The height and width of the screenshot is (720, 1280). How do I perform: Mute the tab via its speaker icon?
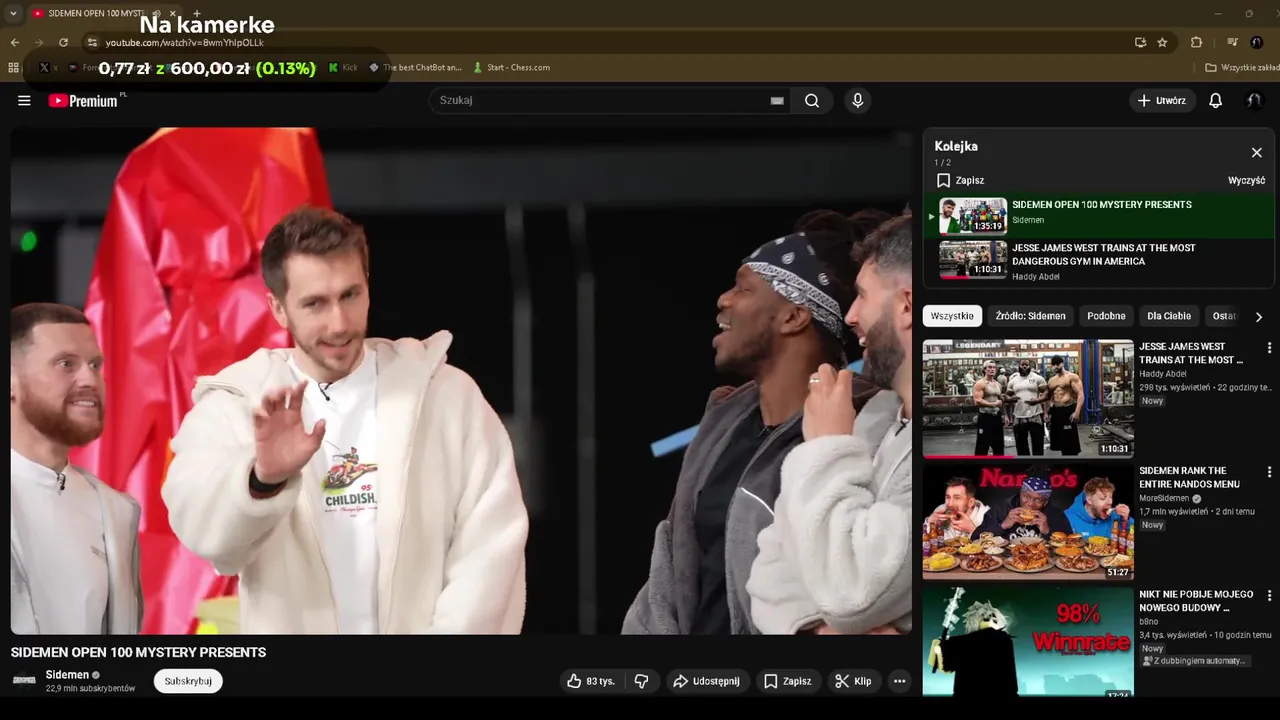click(156, 14)
